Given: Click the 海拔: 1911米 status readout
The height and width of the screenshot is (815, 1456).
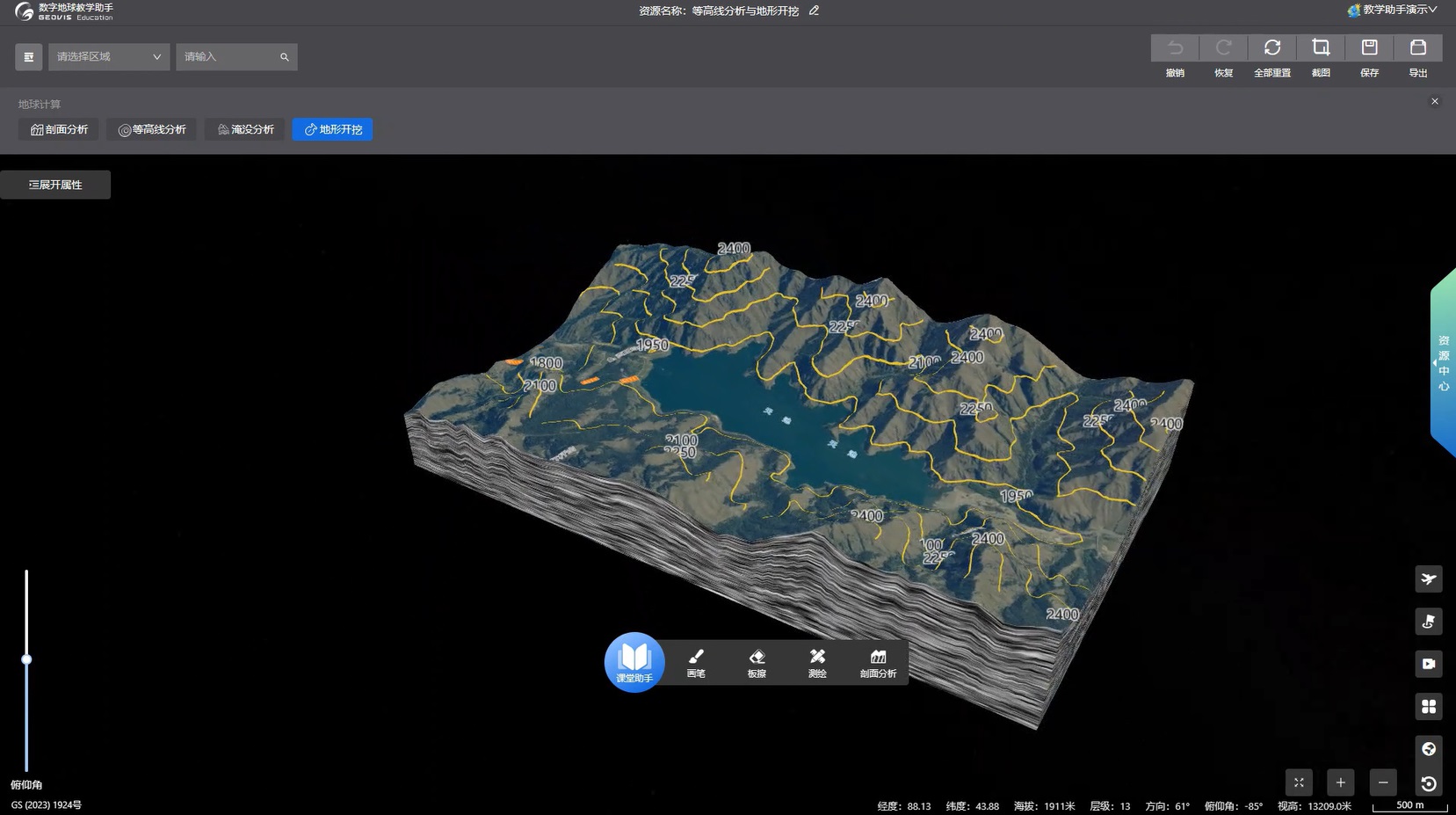Looking at the screenshot, I should pos(1044,805).
